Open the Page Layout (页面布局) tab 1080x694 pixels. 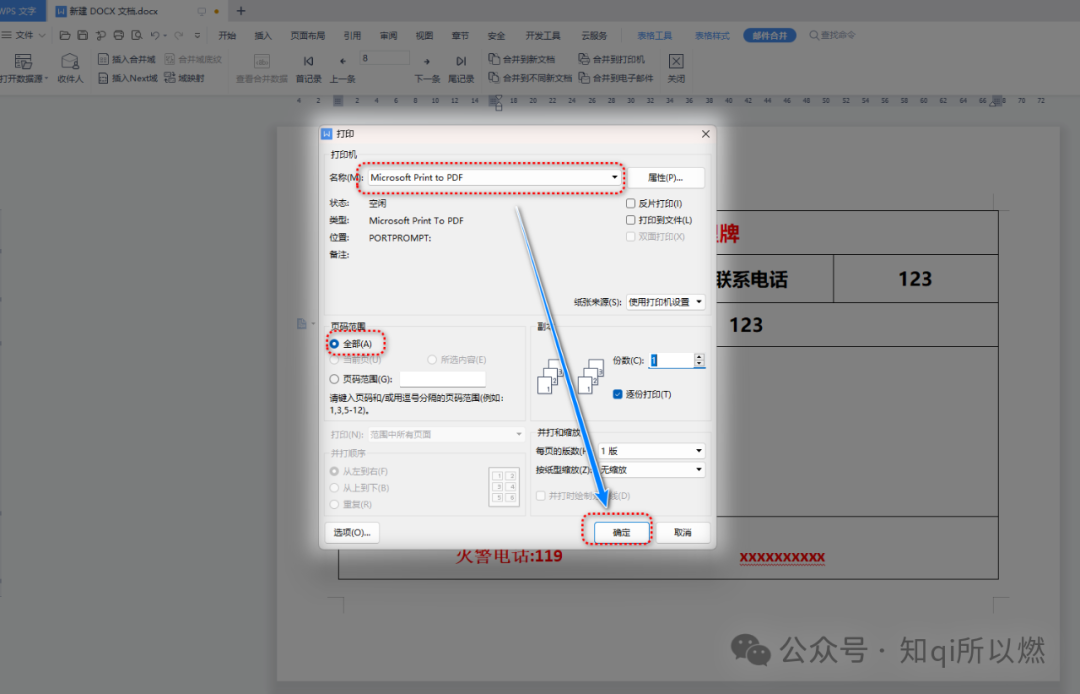point(308,35)
